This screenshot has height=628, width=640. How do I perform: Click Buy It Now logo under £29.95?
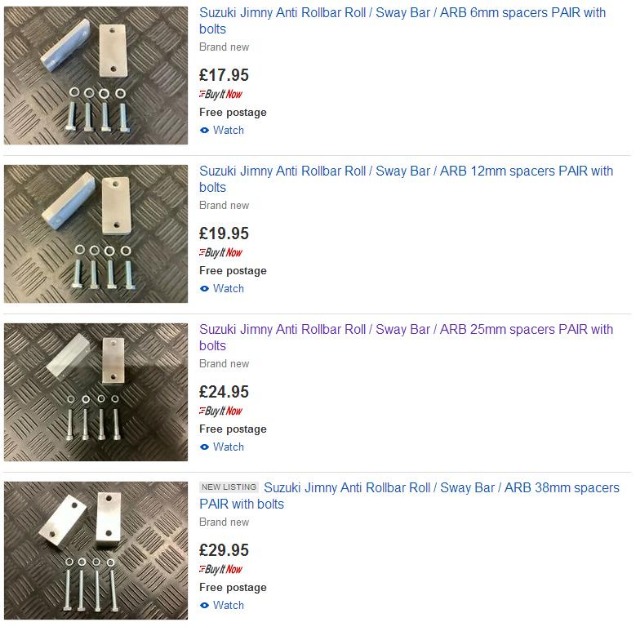click(x=221, y=569)
